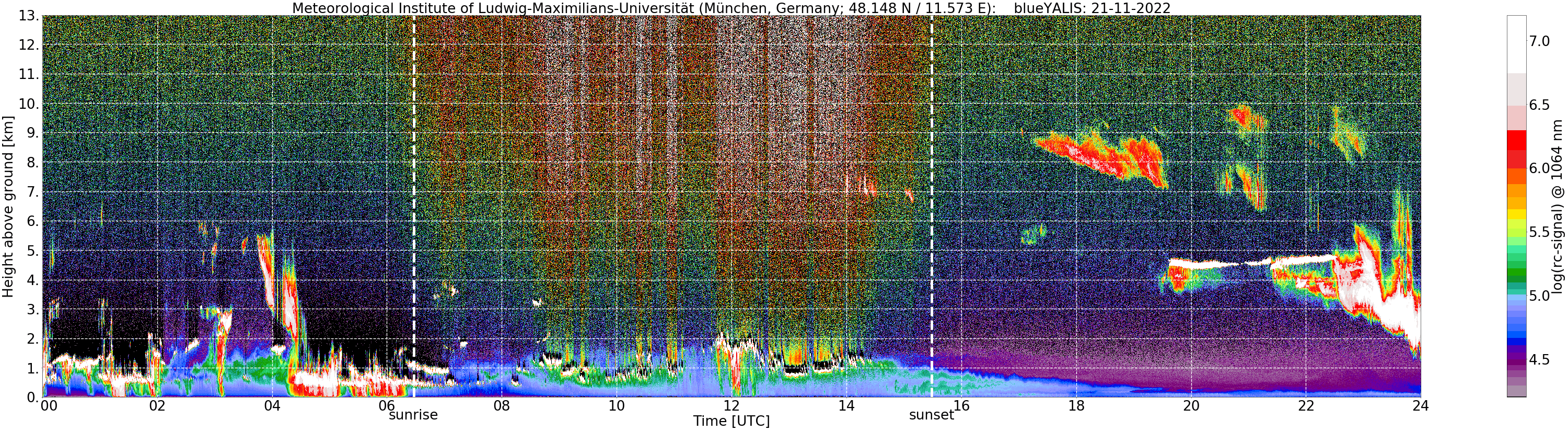Click the '24' time tick label
Image resolution: width=1568 pixels, height=431 pixels.
(1421, 405)
